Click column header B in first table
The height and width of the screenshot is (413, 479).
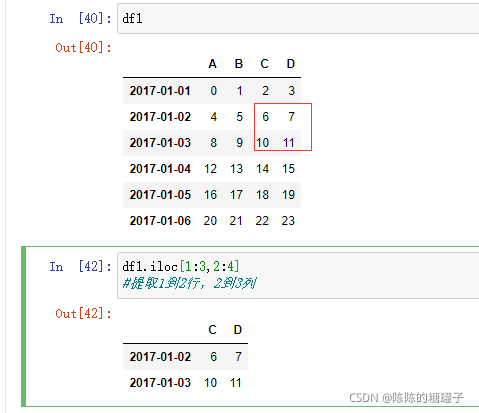coord(239,64)
